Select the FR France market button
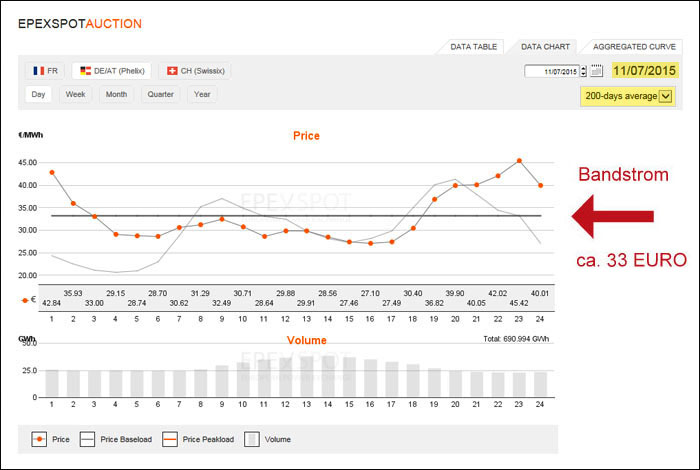 45,71
